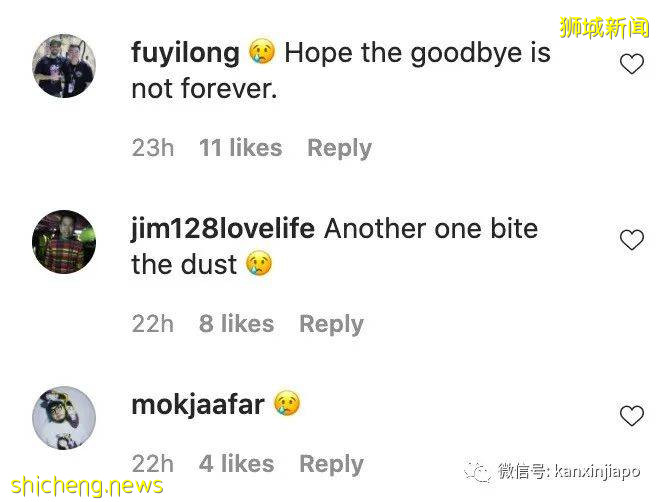Screen dimensions: 662x502
Task: Like fuyilong's comment with heart icon
Action: (x=632, y=64)
